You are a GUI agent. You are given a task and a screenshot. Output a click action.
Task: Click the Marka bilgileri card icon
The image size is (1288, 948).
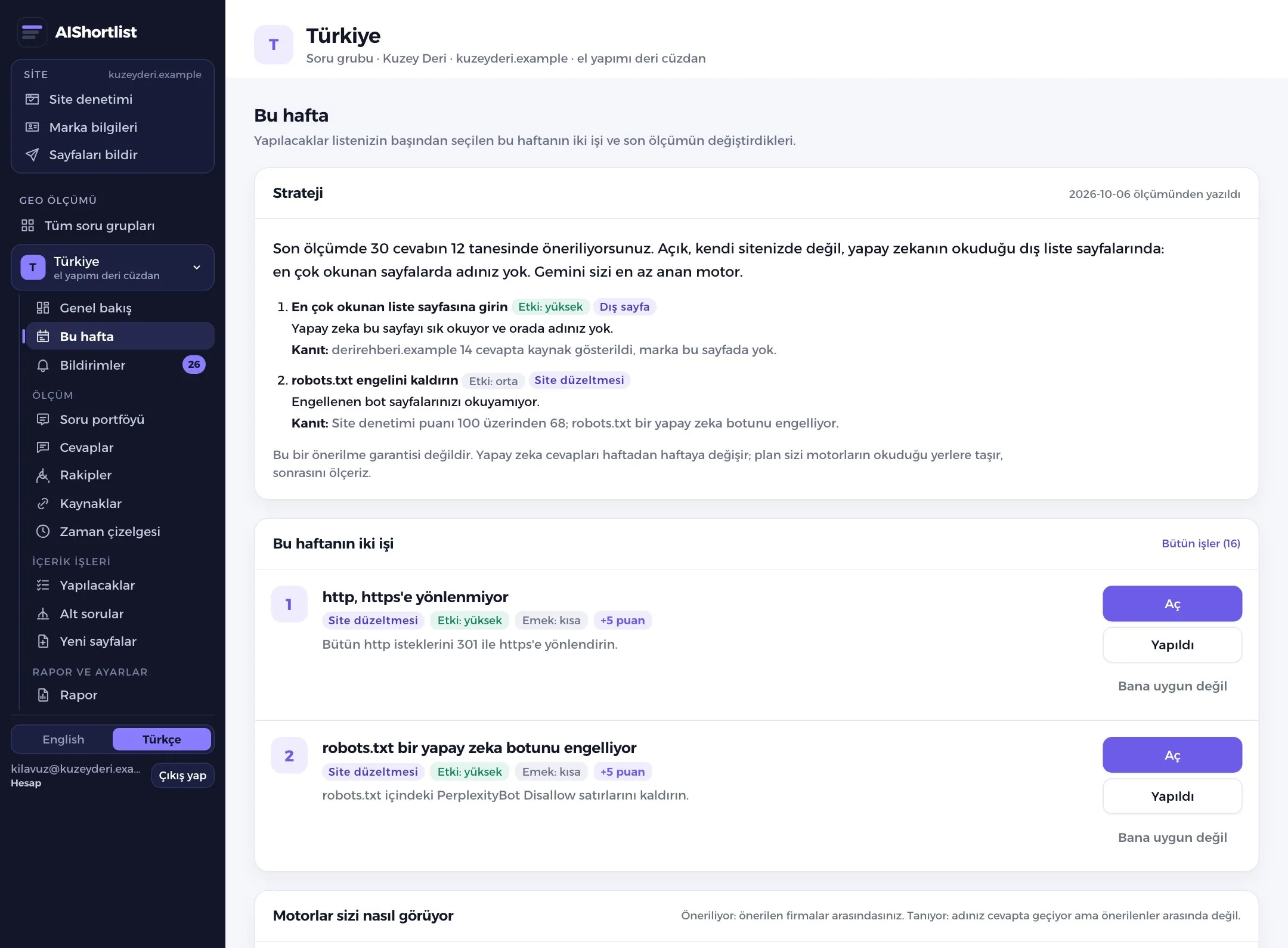tap(32, 127)
